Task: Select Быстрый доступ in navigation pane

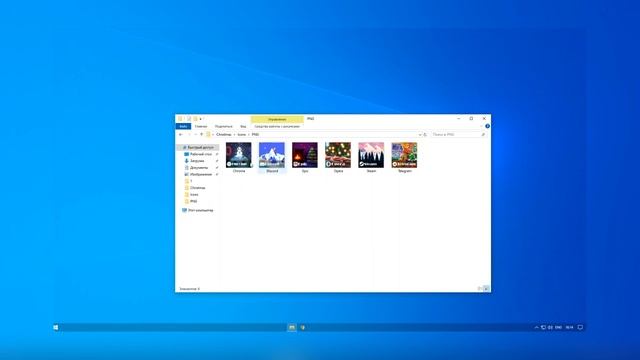Action: tap(198, 147)
